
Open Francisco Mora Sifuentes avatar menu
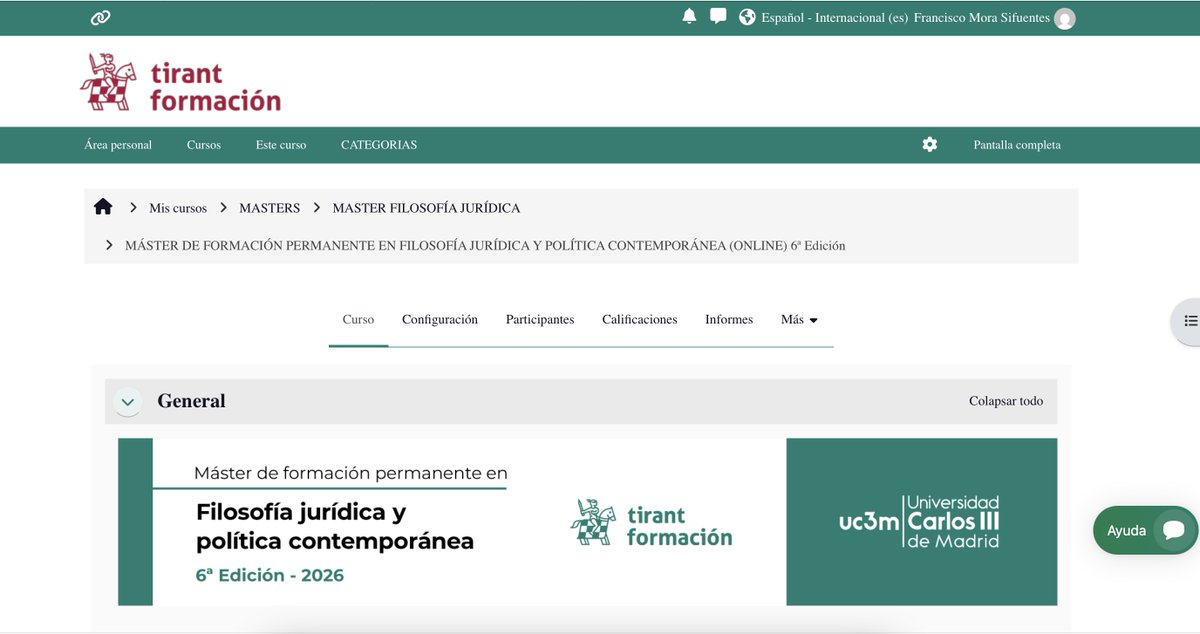1065,18
